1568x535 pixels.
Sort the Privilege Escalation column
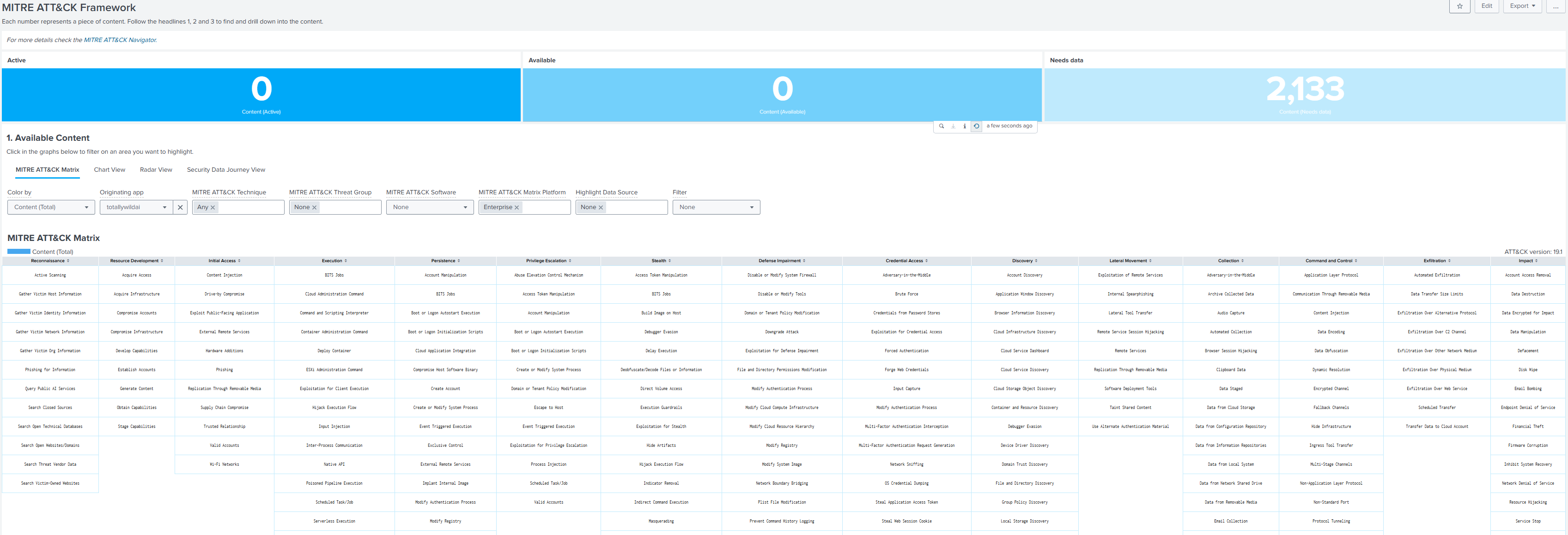[570, 261]
